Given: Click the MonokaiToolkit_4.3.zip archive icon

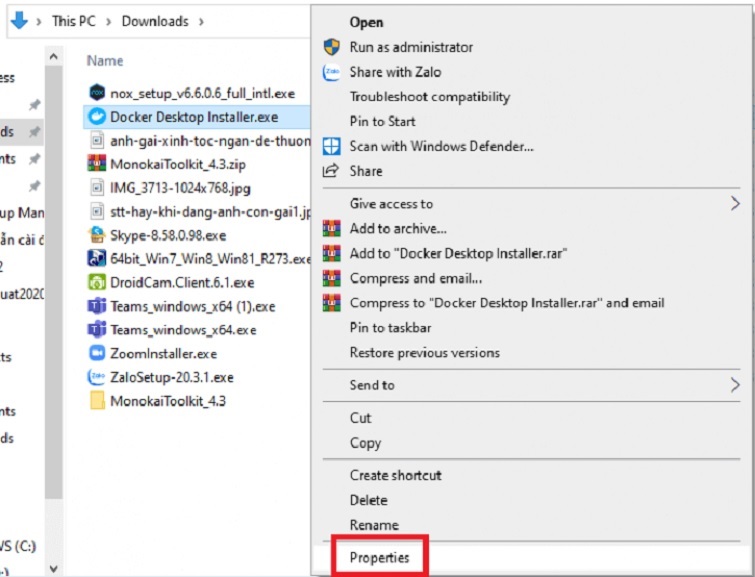Looking at the screenshot, I should [x=97, y=163].
